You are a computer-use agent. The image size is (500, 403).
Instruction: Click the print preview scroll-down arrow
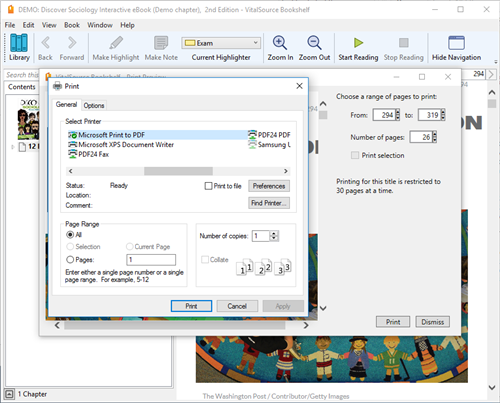[323, 308]
